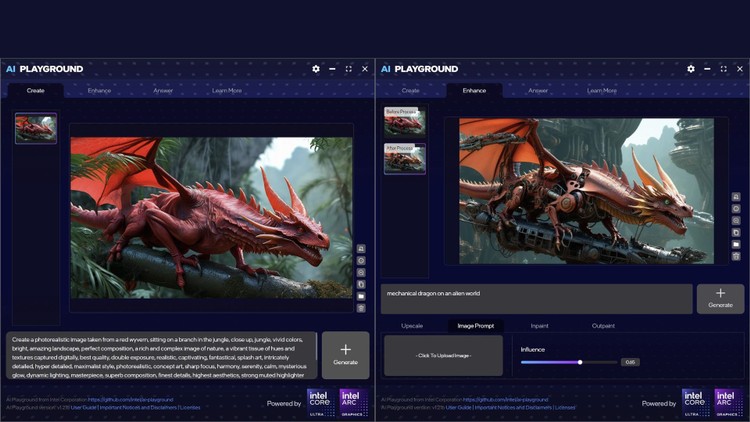Click trash icon beside mechanical dragon image
750x422 pixels.
click(x=736, y=256)
